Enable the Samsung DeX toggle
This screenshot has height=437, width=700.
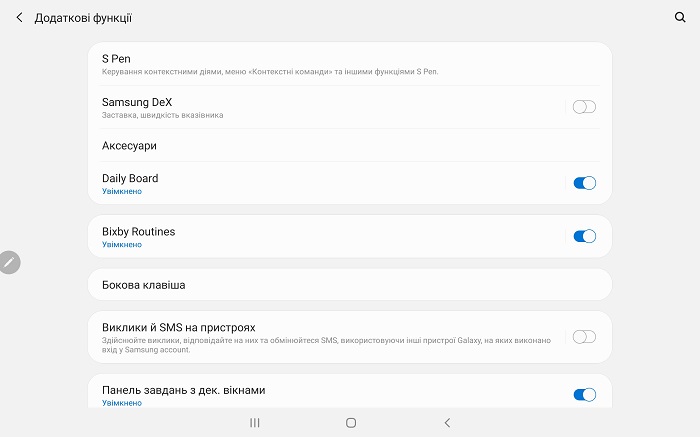coord(584,107)
